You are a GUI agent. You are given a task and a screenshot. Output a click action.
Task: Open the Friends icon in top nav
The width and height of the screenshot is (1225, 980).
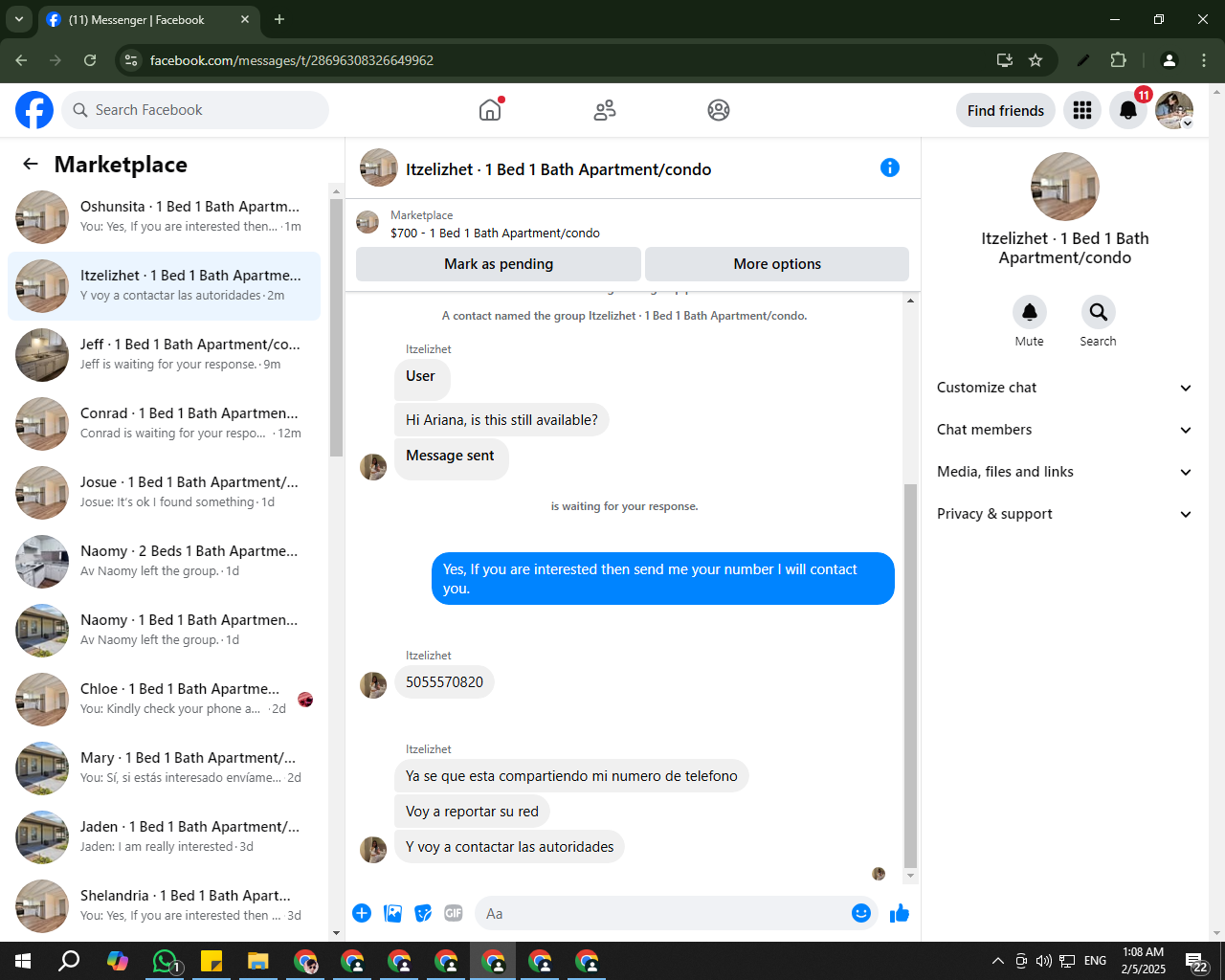coord(605,110)
